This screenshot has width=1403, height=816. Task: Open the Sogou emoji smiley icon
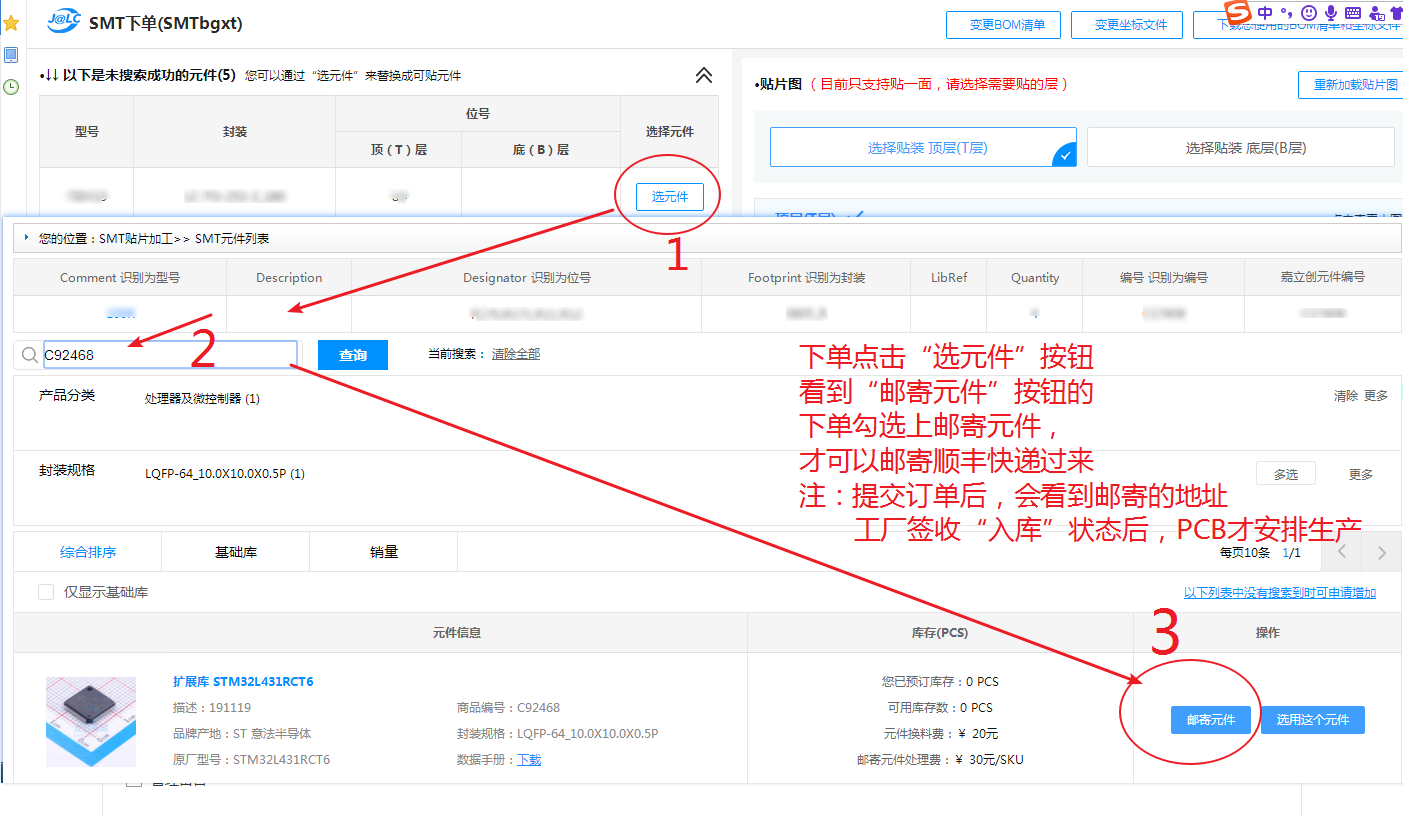(x=1309, y=13)
